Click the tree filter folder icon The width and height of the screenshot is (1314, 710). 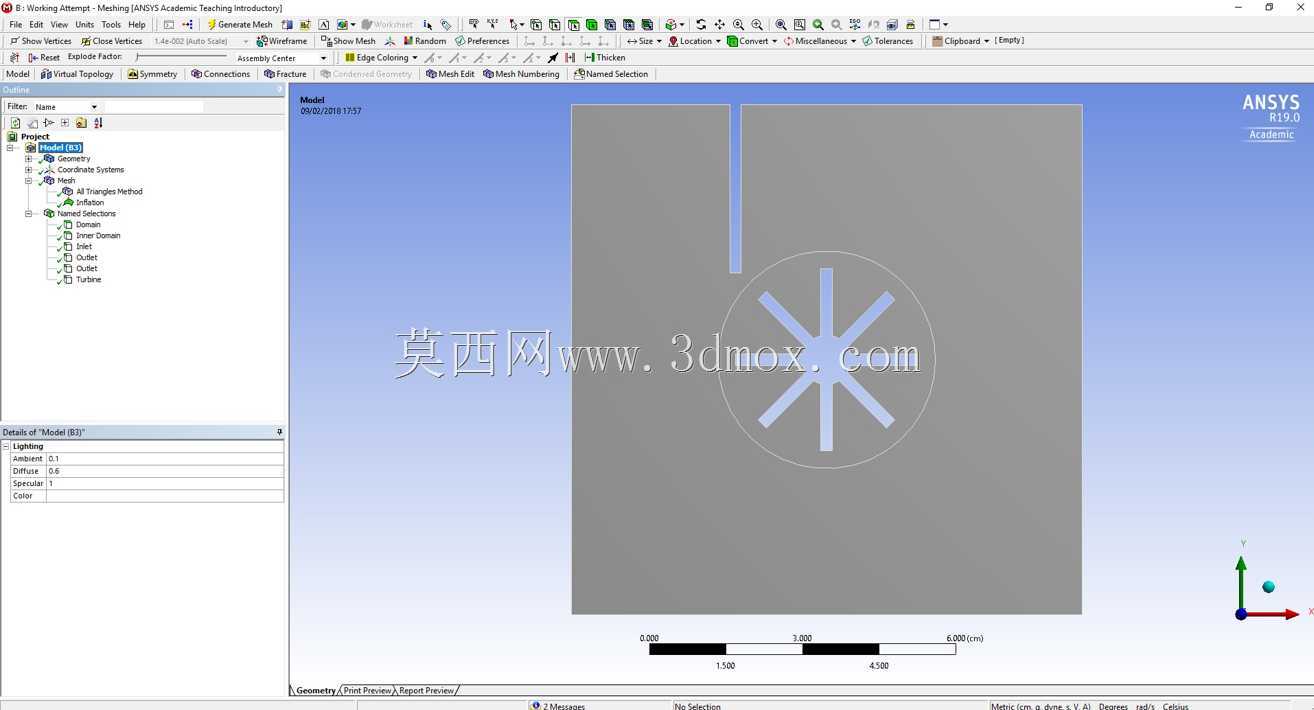pyautogui.click(x=81, y=123)
